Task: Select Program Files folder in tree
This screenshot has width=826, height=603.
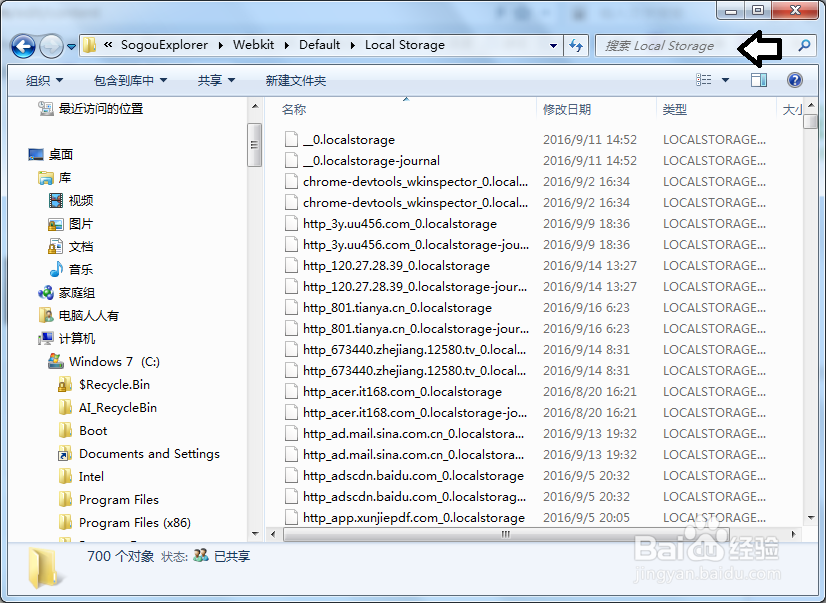Action: [x=119, y=500]
